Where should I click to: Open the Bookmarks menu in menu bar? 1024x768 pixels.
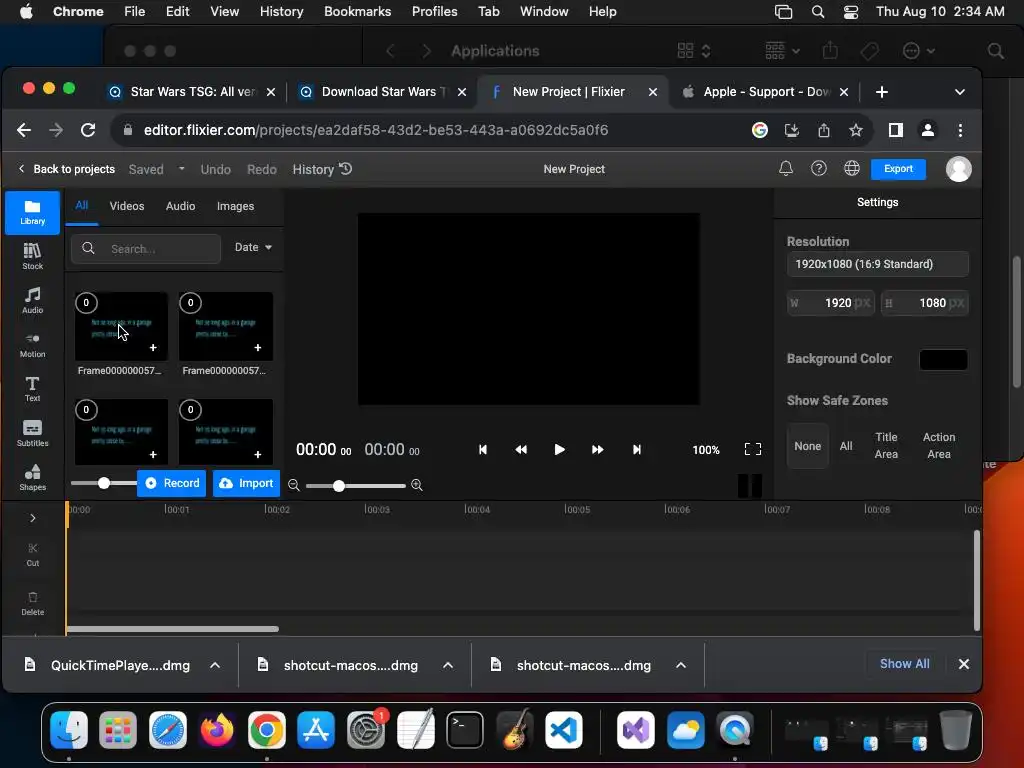(x=357, y=11)
